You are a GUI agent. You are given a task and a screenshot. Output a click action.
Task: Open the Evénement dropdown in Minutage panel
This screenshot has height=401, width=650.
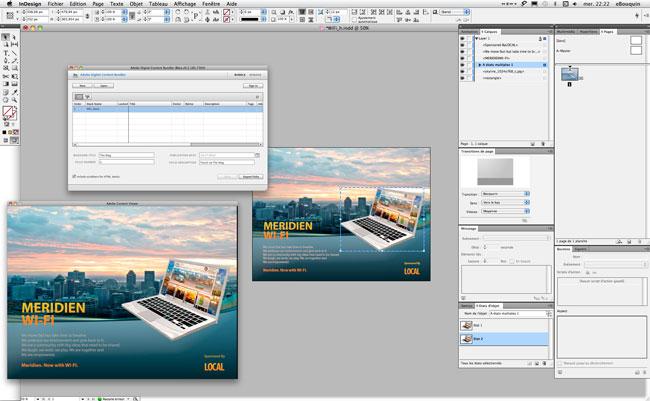(516, 238)
